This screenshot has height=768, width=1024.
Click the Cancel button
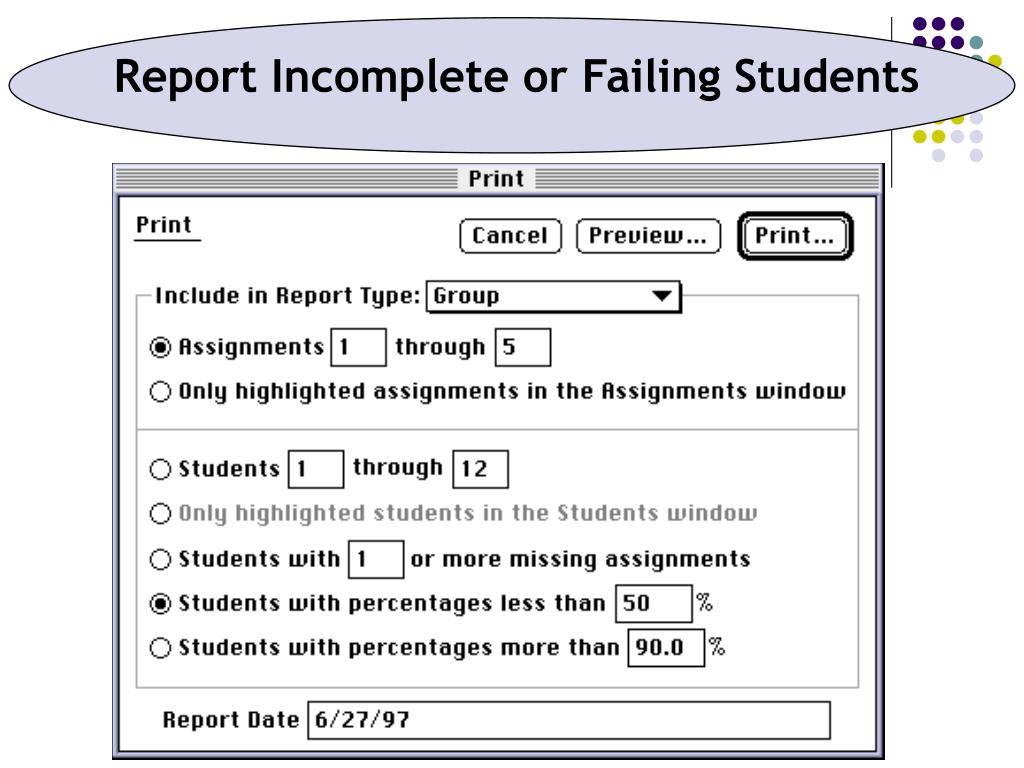(x=510, y=236)
